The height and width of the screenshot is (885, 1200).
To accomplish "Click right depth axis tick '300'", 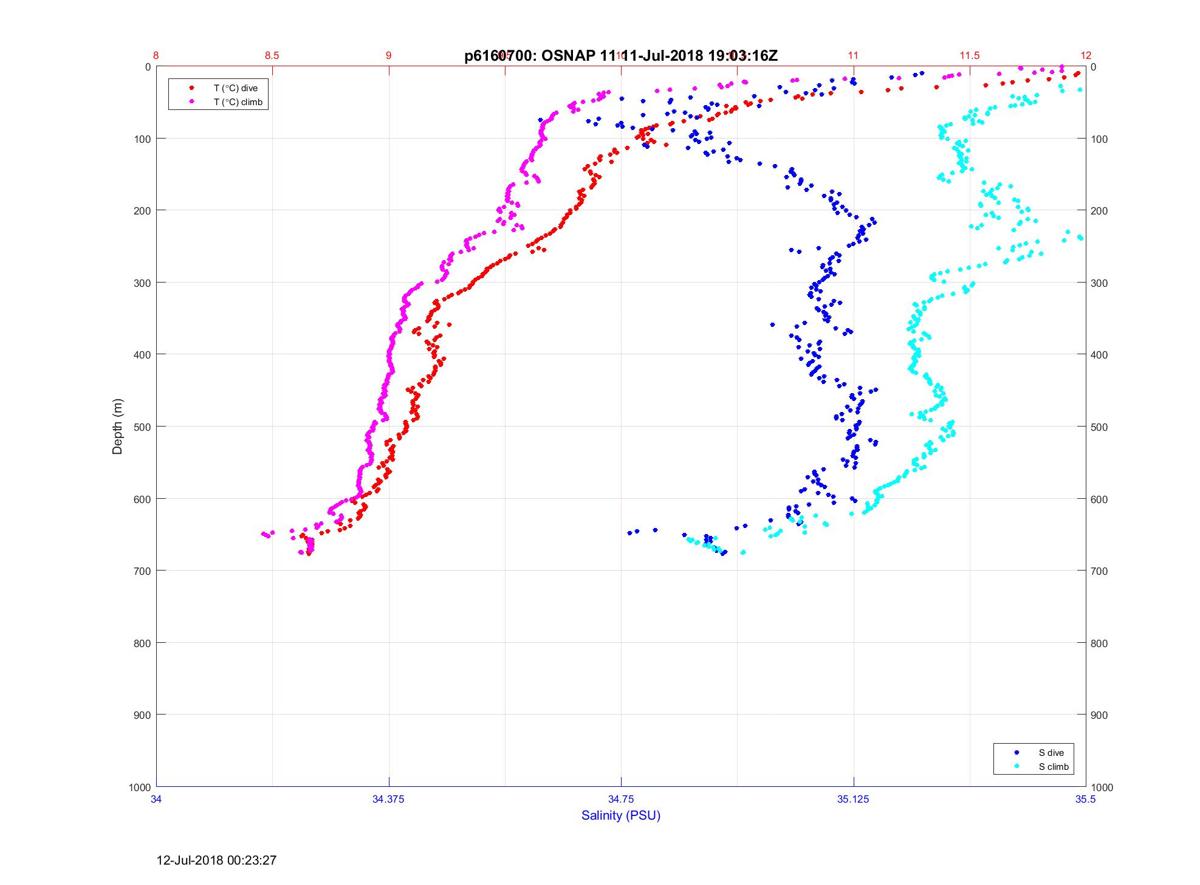I will [1101, 283].
